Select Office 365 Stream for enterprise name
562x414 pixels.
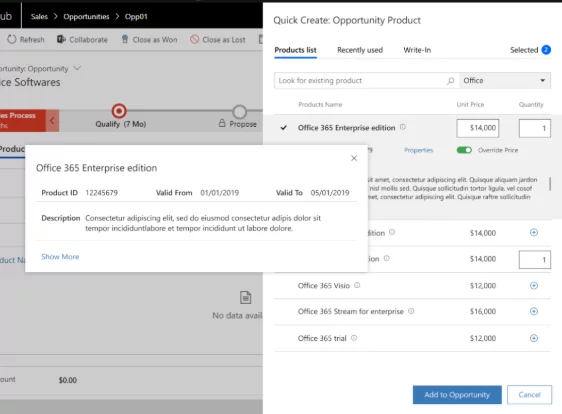click(351, 311)
